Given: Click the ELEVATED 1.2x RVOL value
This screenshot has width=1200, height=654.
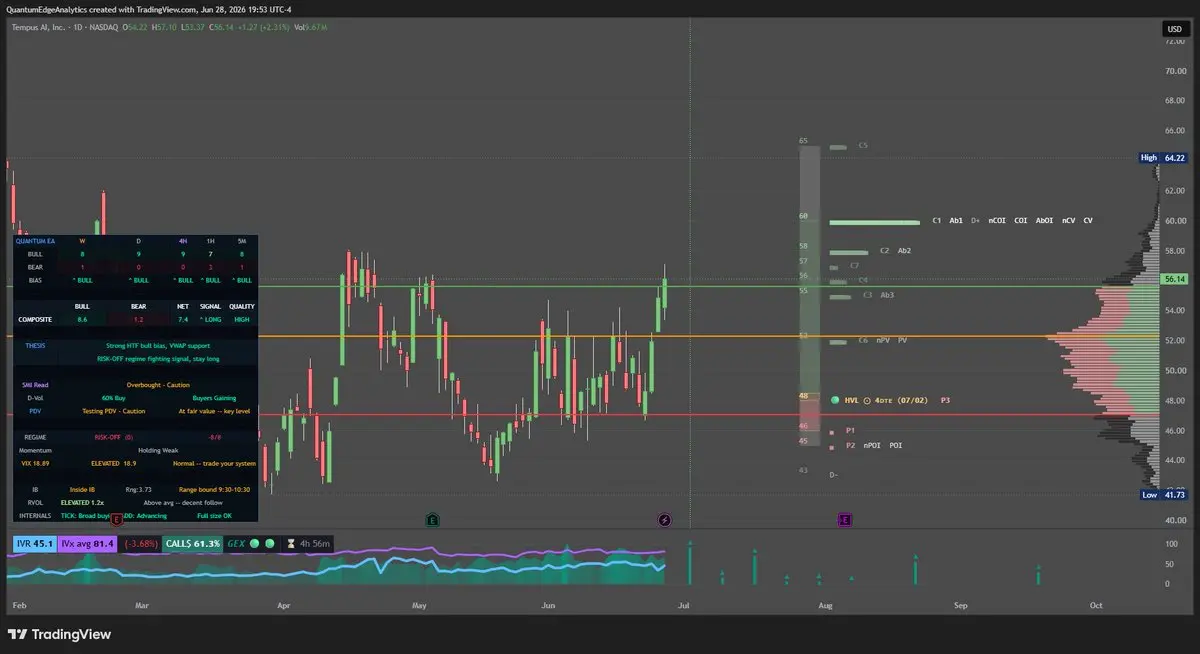Looking at the screenshot, I should tap(82, 502).
